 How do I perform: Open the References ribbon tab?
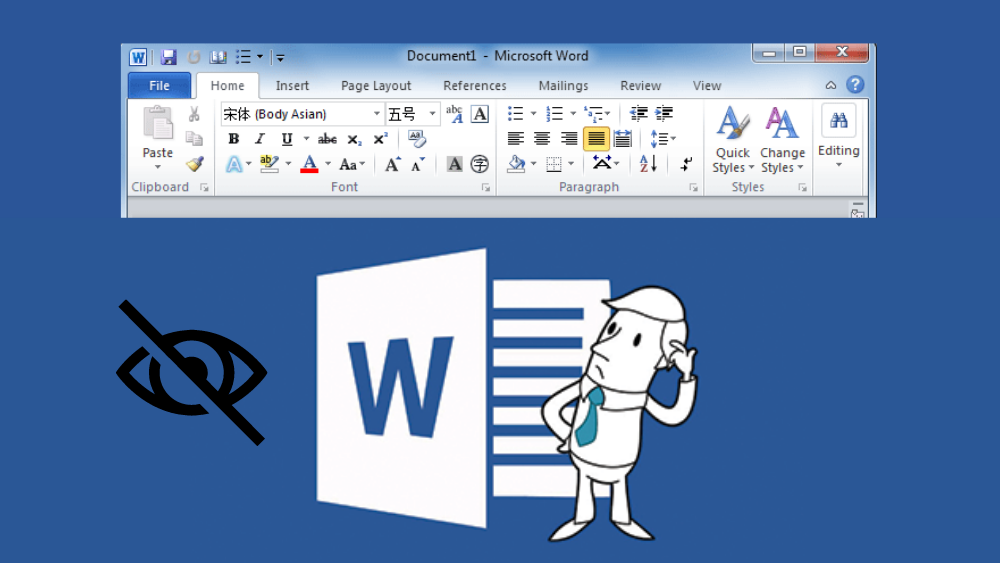(474, 85)
